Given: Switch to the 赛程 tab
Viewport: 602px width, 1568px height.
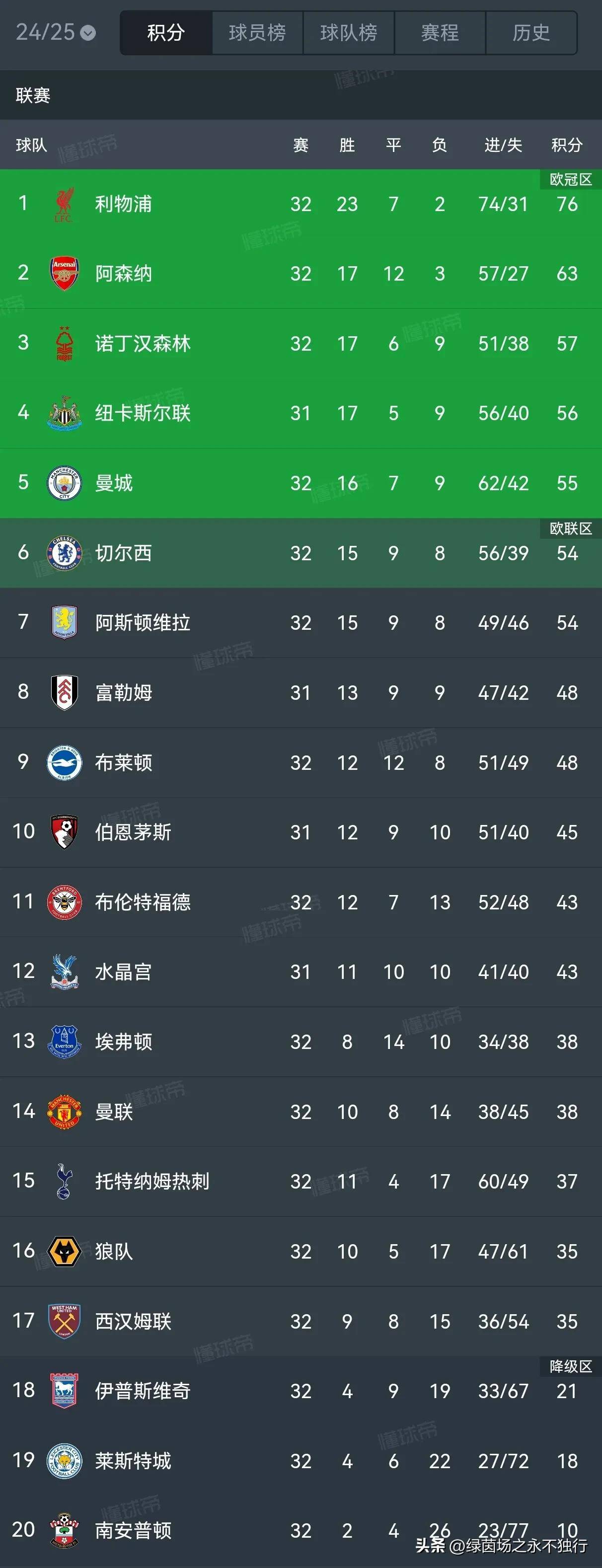Looking at the screenshot, I should 440,33.
